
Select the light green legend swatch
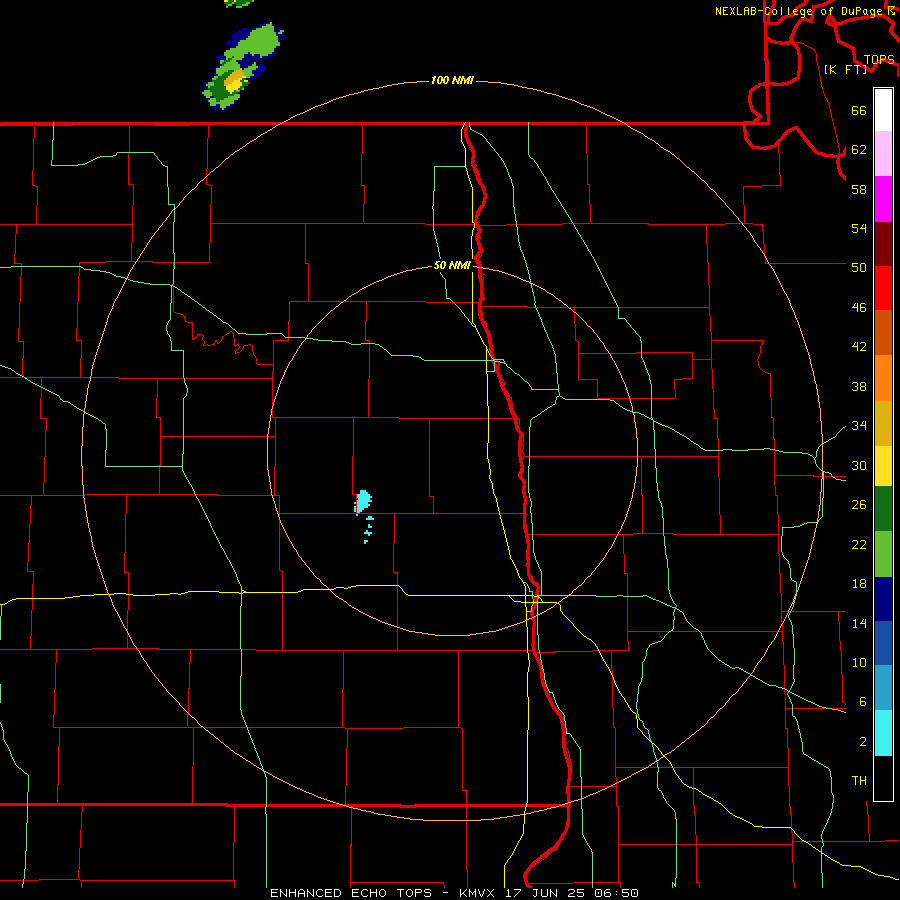coord(883,554)
